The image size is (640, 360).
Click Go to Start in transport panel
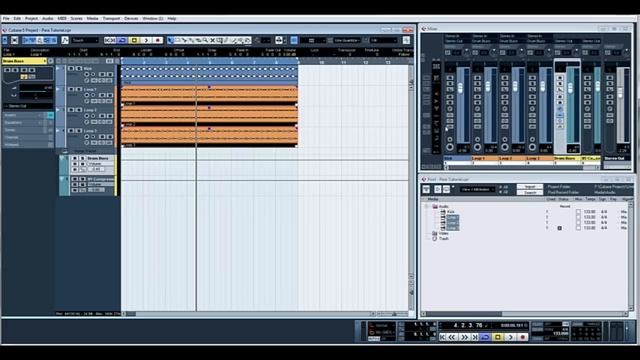point(443,337)
